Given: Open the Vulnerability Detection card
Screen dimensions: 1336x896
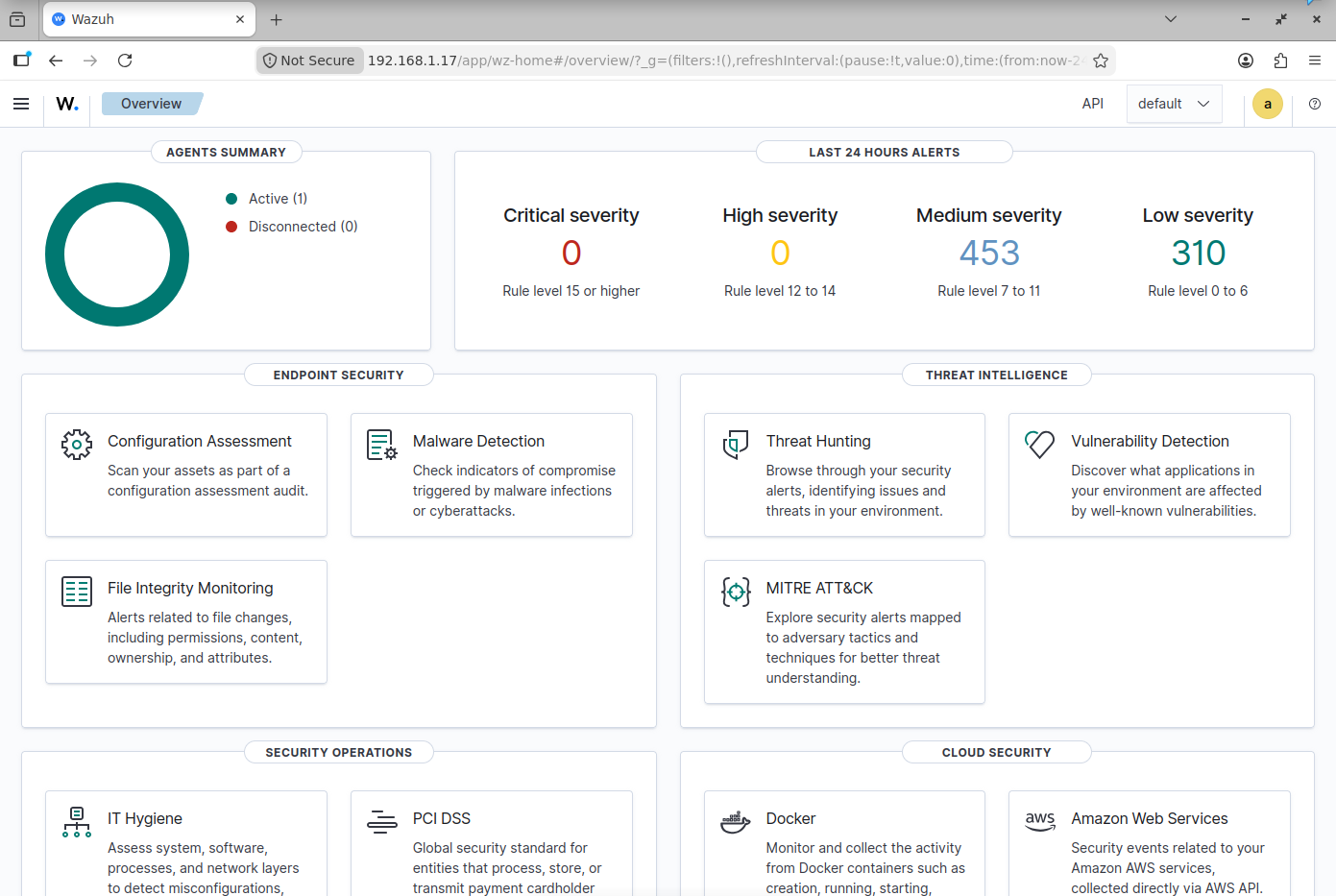Looking at the screenshot, I should click(1150, 474).
